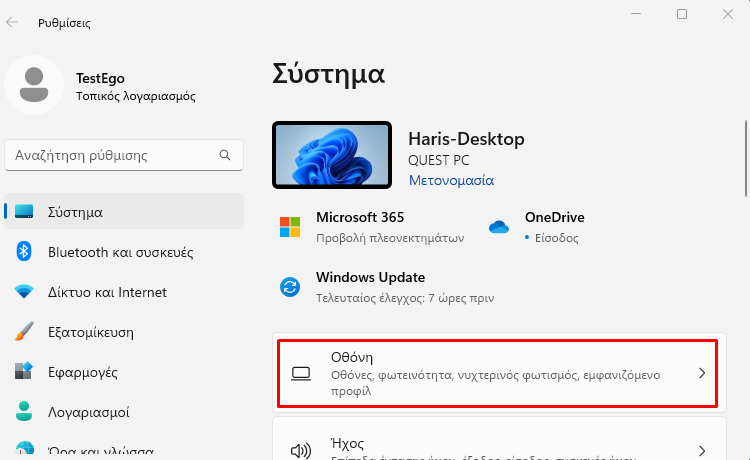This screenshot has width=750, height=460.
Task: Click the Μετονομασία link
Action: (451, 180)
